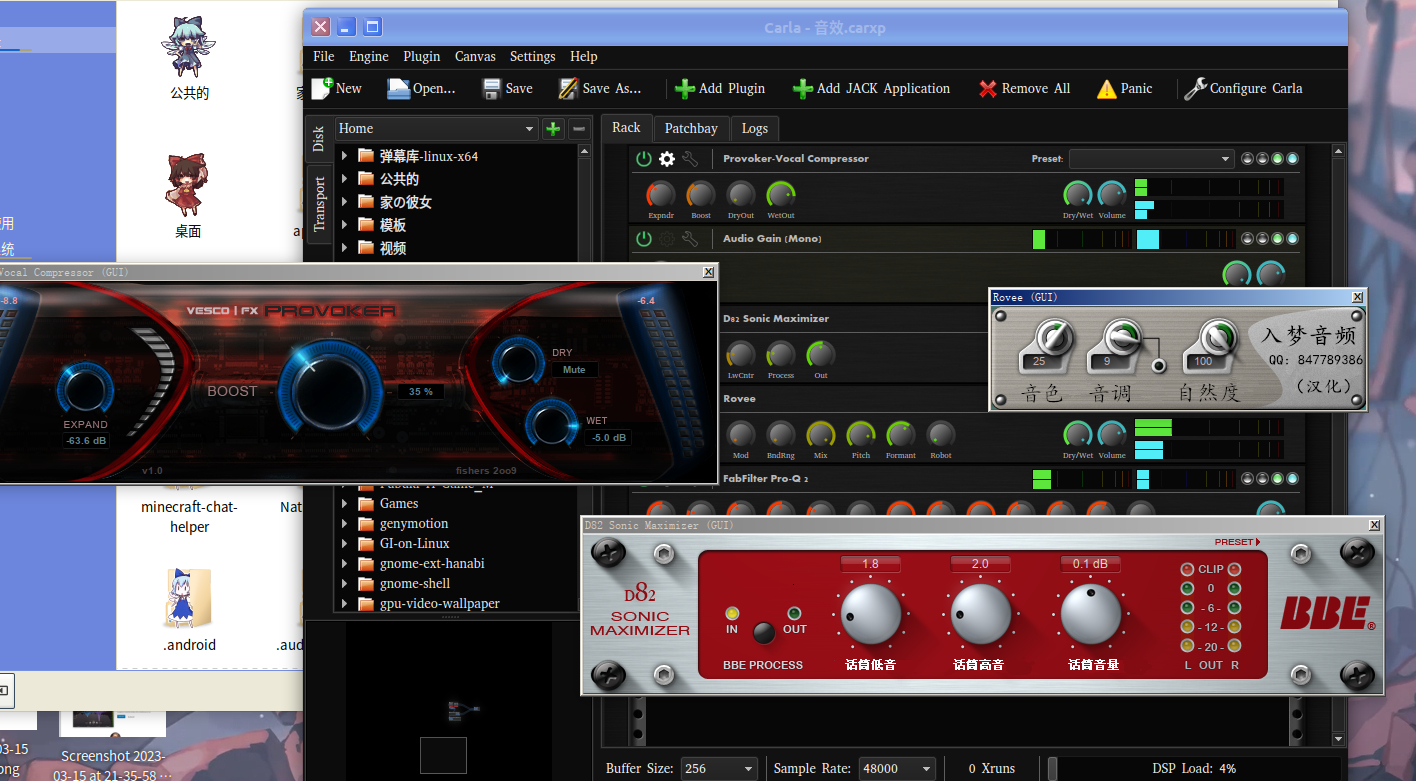Viewport: 1416px width, 781px height.
Task: Expand the 家の彼女 folder
Action: coord(344,202)
